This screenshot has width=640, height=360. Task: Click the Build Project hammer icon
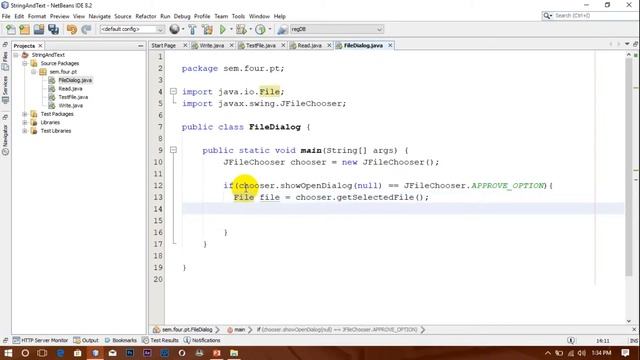pos(192,29)
